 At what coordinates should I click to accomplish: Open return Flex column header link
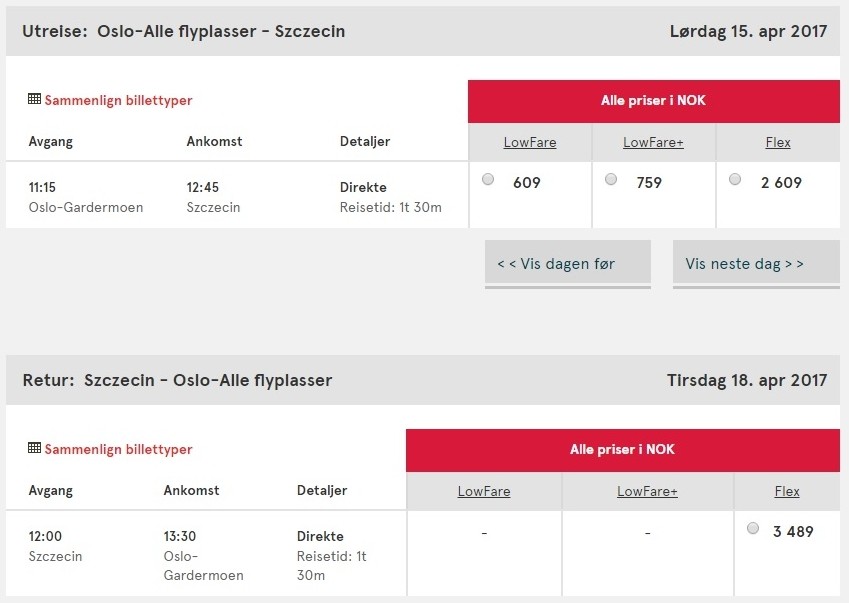[x=787, y=491]
